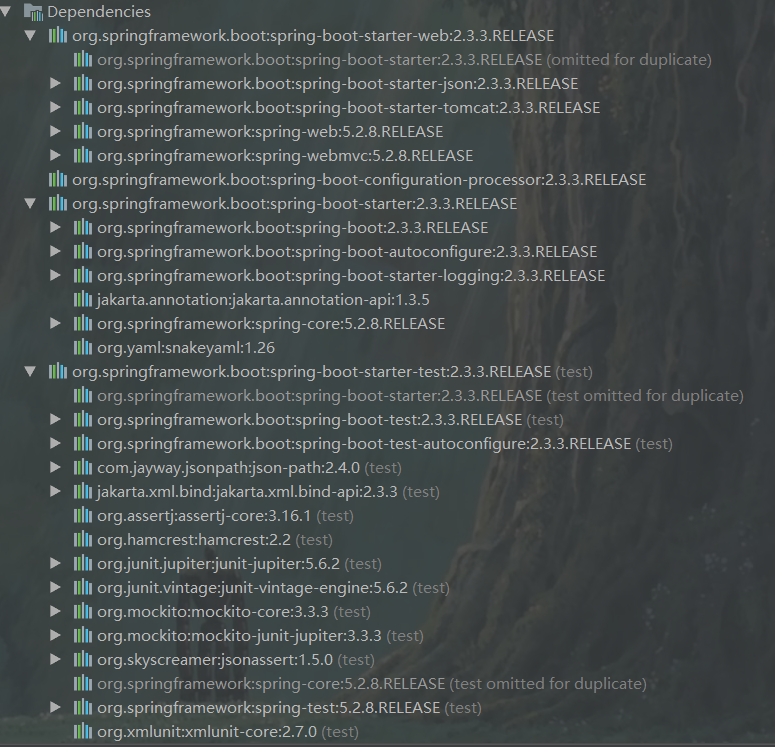
Task: Click library icon of xmlunit-core:2.7.0
Action: [83, 731]
